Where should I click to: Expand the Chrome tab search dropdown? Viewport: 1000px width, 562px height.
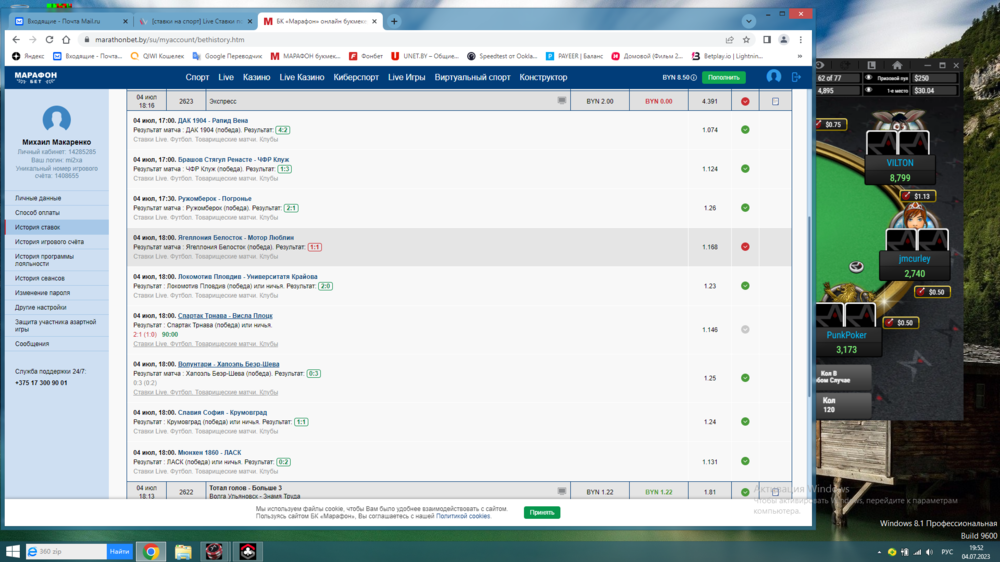point(748,20)
